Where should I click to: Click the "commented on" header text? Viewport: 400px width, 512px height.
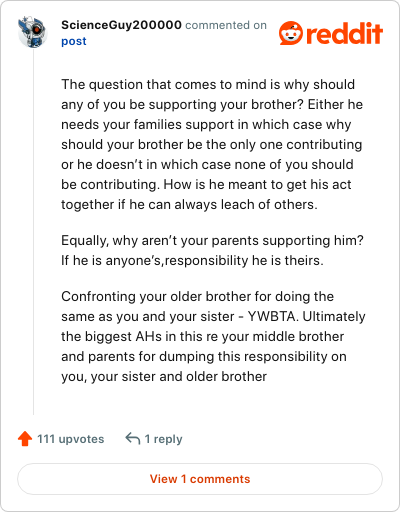click(x=226, y=25)
